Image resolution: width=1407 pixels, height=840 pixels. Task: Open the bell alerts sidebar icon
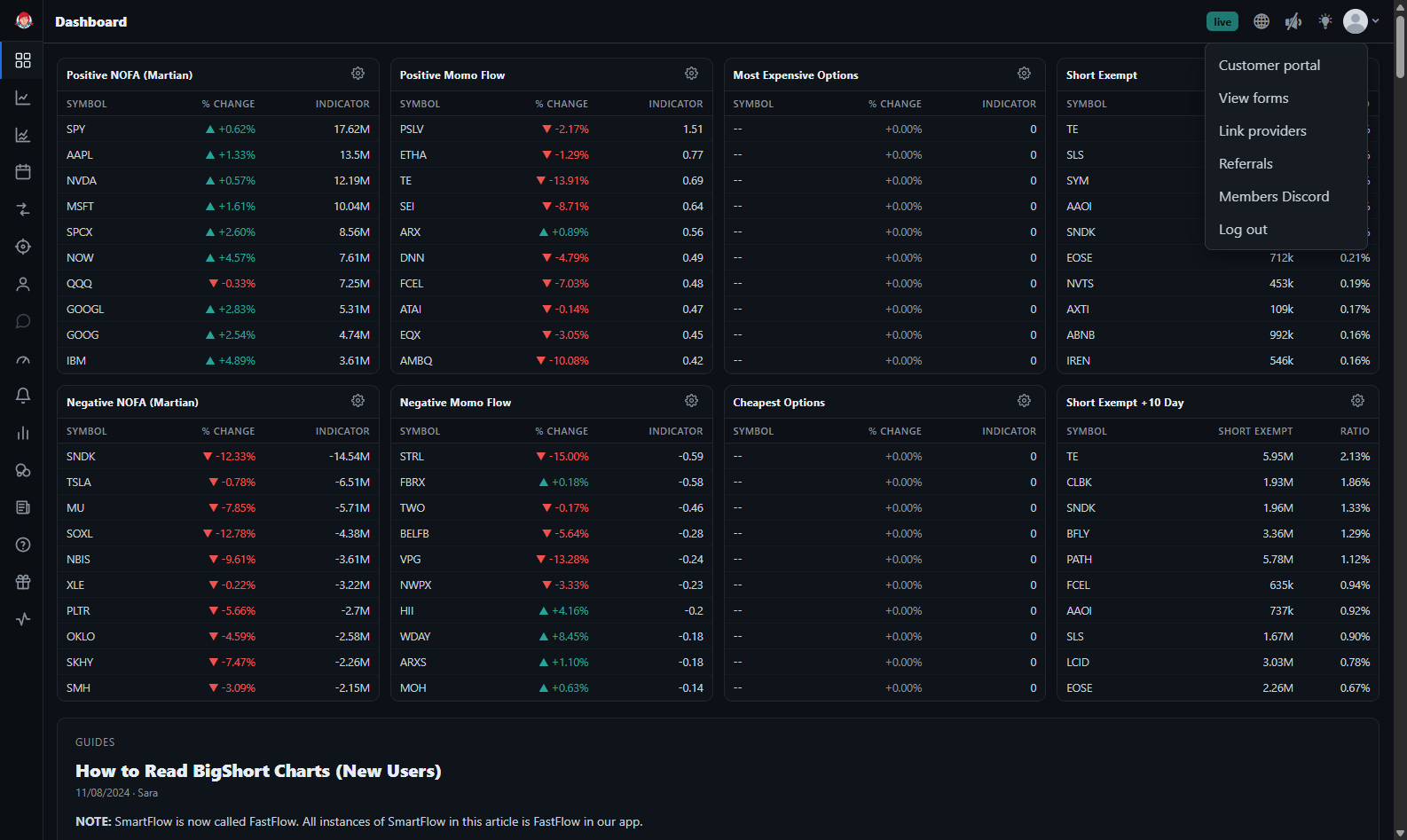click(23, 396)
